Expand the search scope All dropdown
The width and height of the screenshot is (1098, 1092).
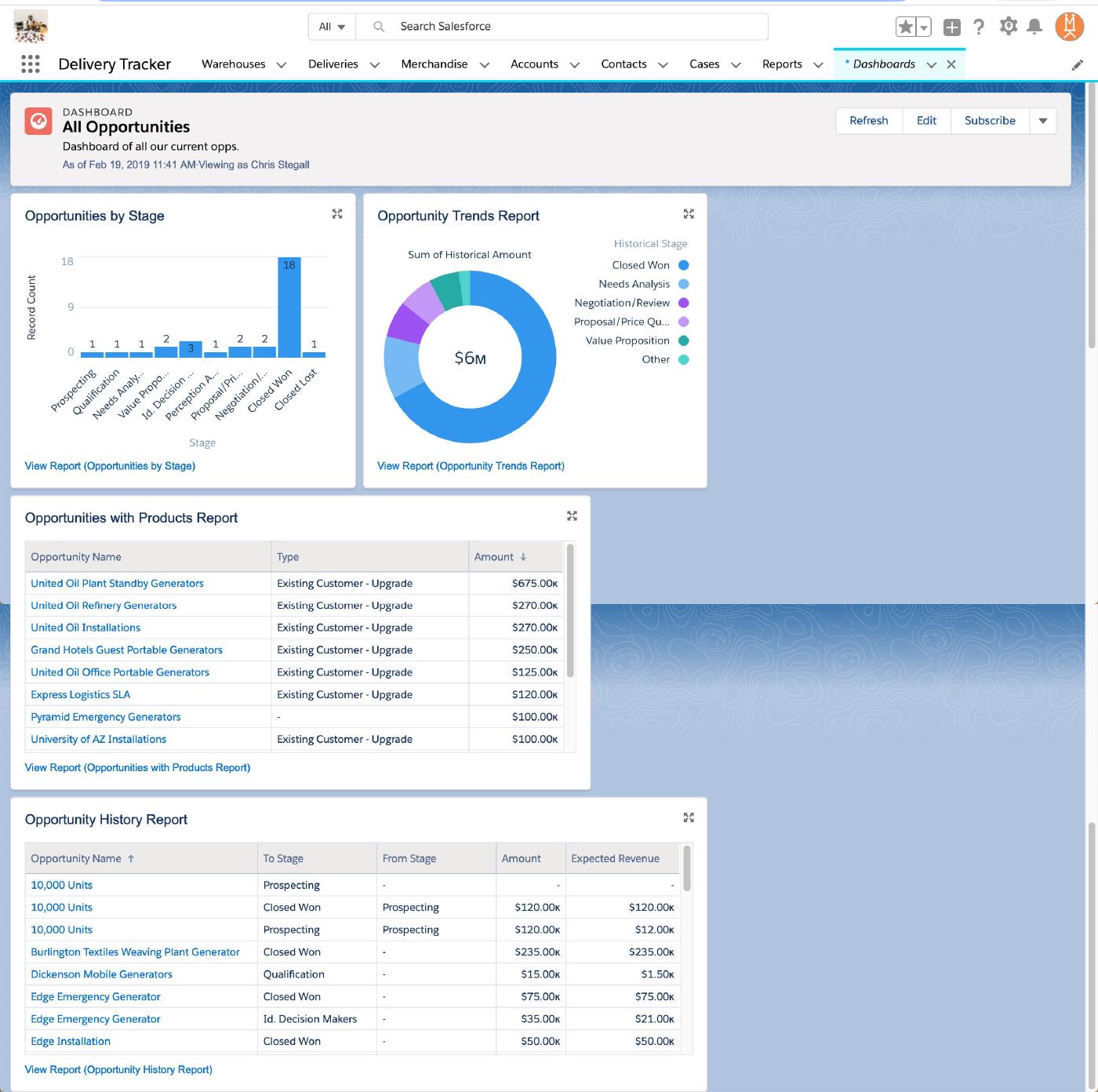pyautogui.click(x=332, y=27)
